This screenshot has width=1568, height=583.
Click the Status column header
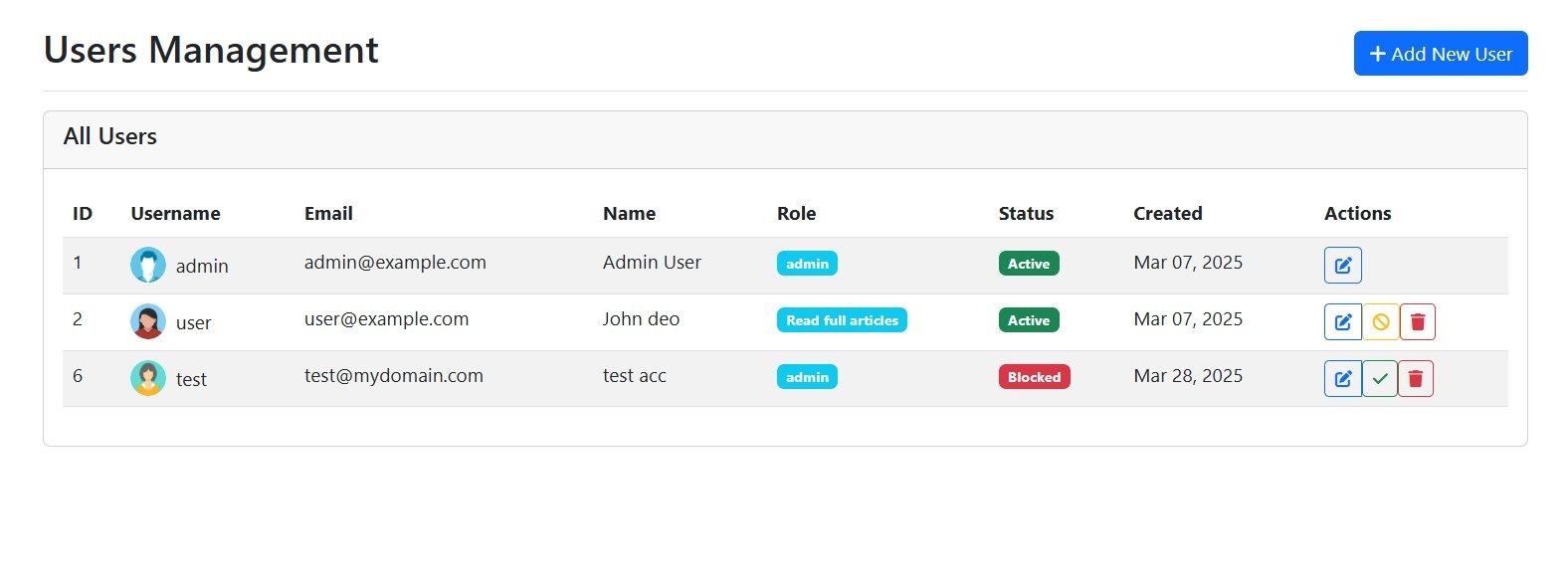(1026, 214)
